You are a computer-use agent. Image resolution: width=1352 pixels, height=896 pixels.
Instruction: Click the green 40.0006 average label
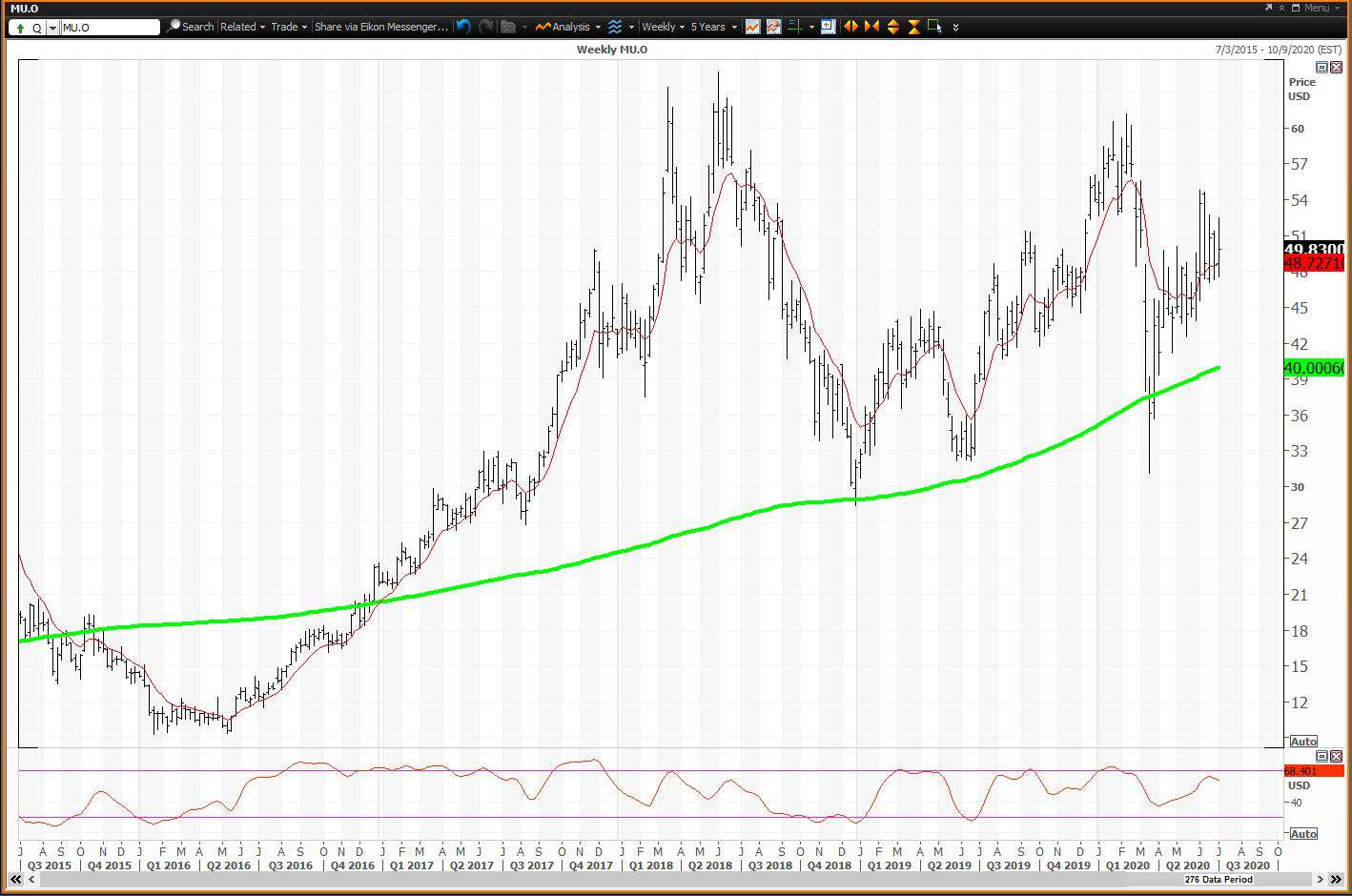(1314, 368)
